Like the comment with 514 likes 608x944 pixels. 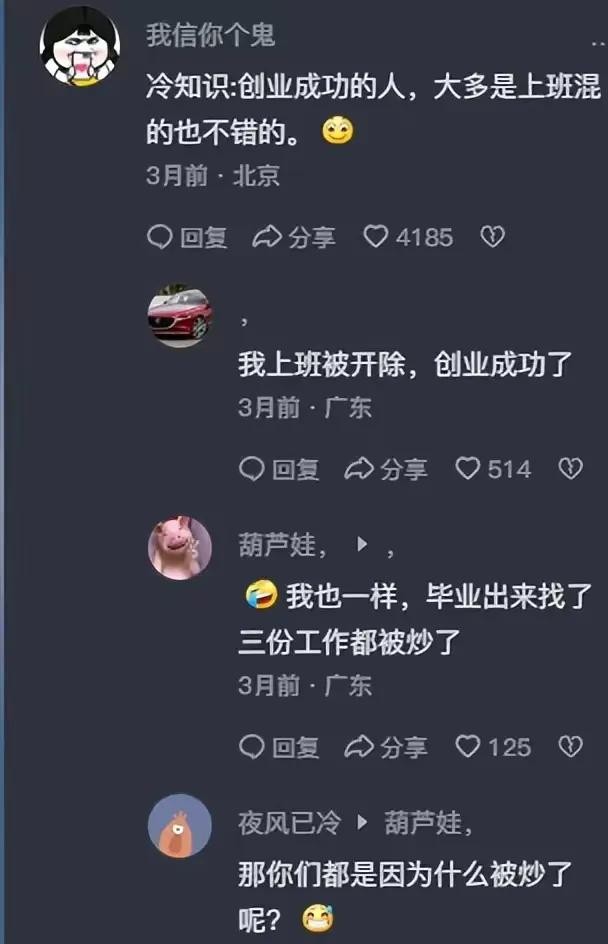click(493, 469)
